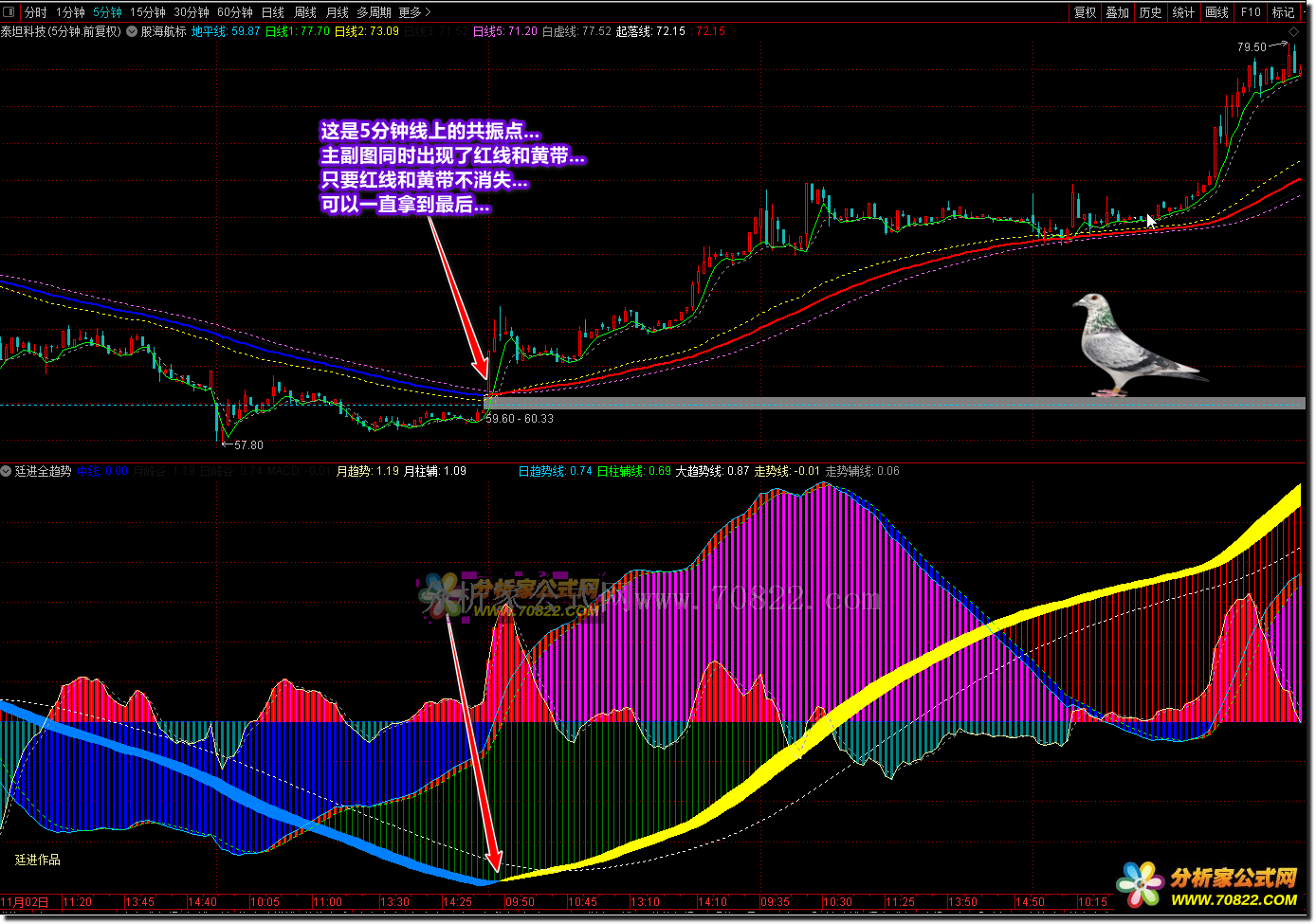Click the 10:15 time axis marker
This screenshot has height=924, width=1316.
pyautogui.click(x=1092, y=902)
